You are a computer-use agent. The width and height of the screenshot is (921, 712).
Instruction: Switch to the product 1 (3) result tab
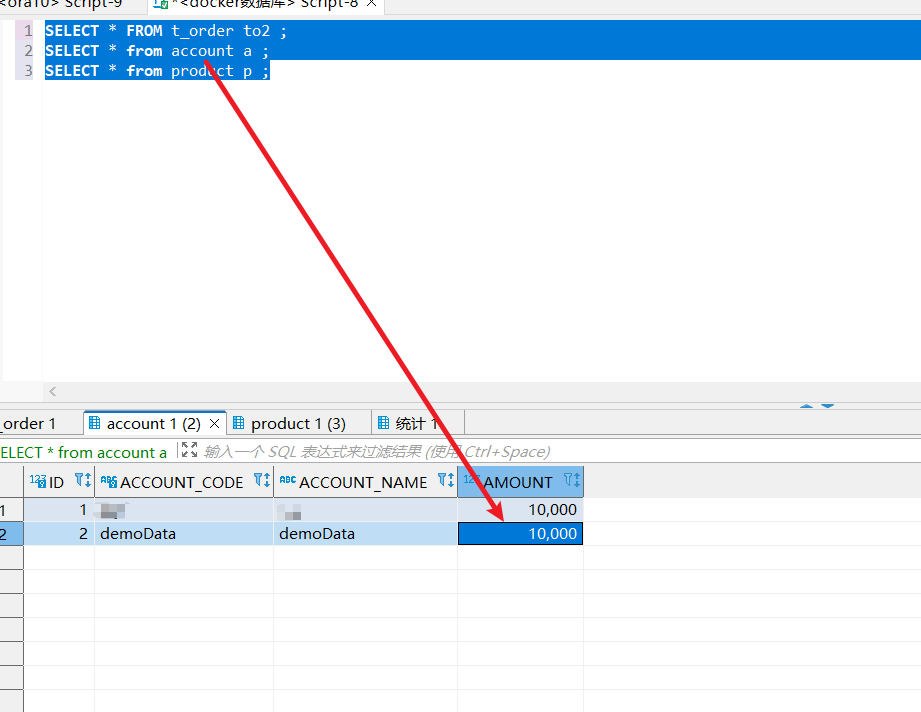(297, 423)
